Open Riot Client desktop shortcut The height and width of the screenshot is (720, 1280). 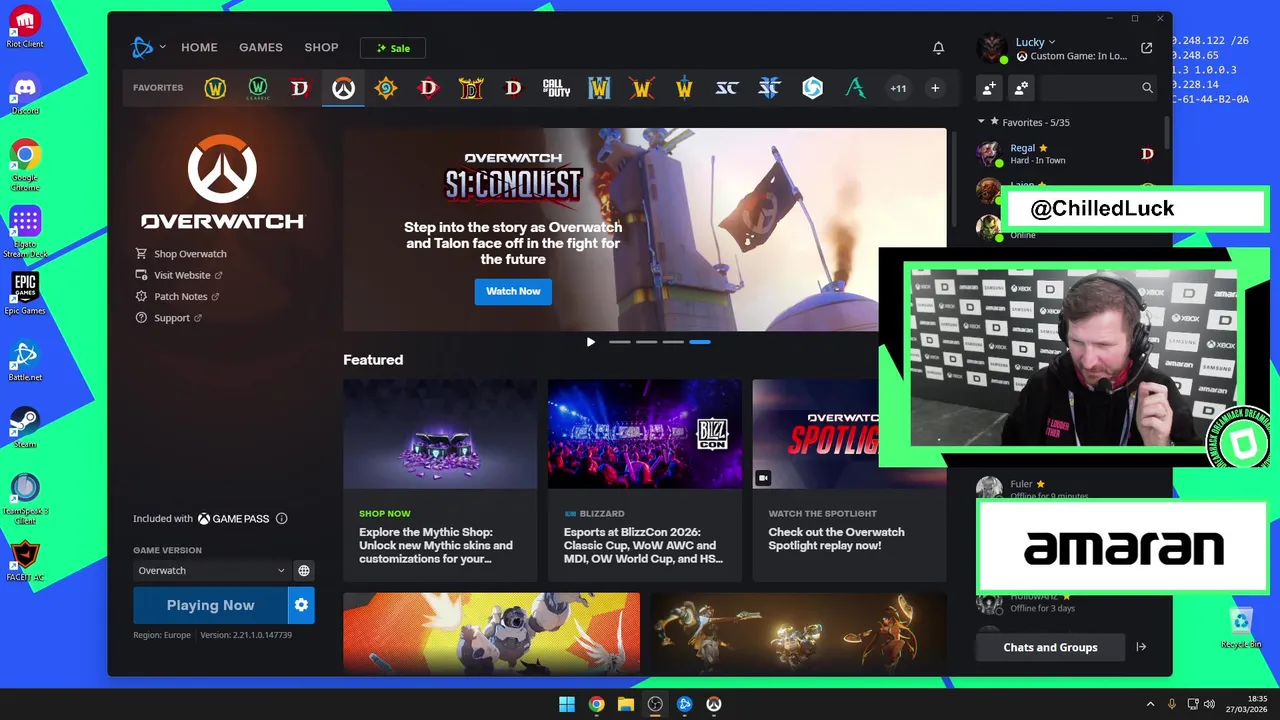[25, 26]
